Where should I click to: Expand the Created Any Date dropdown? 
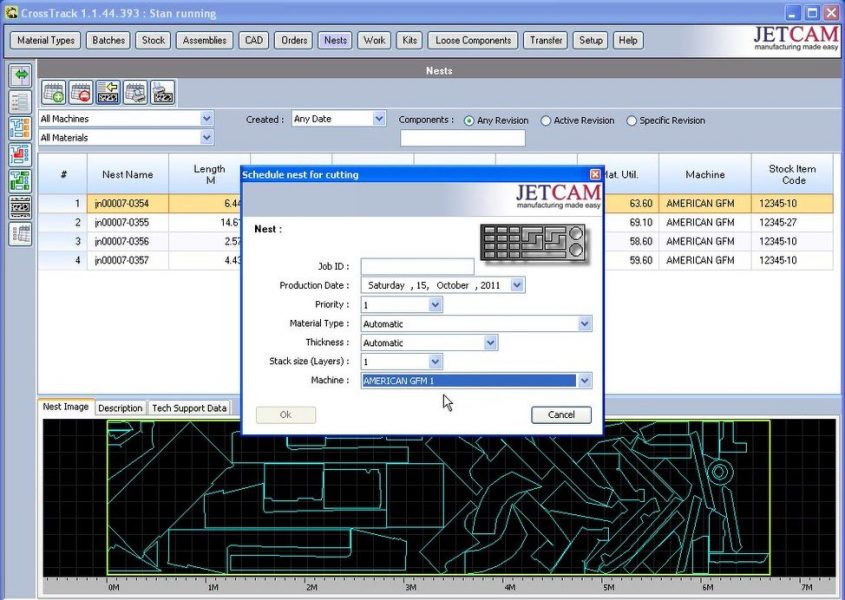pos(379,119)
